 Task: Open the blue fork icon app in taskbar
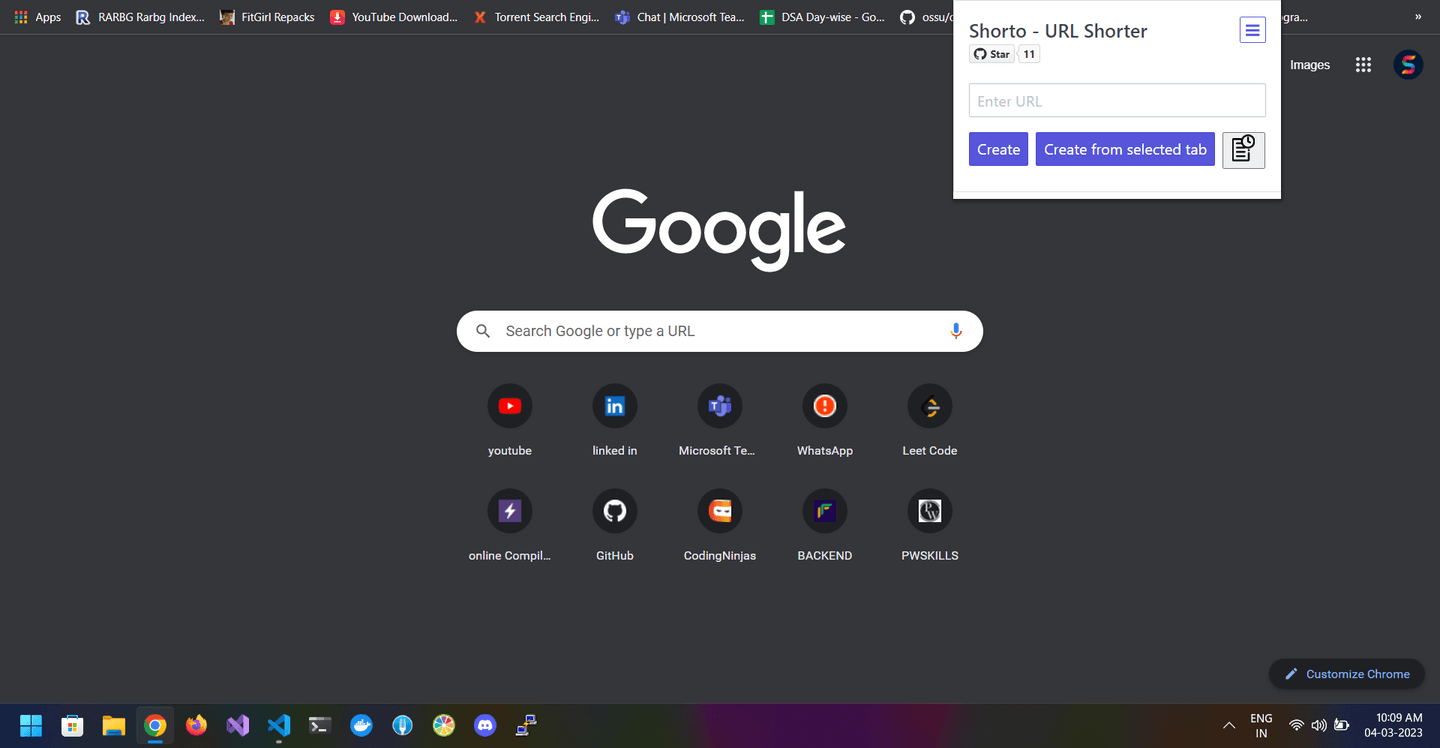pyautogui.click(x=403, y=725)
